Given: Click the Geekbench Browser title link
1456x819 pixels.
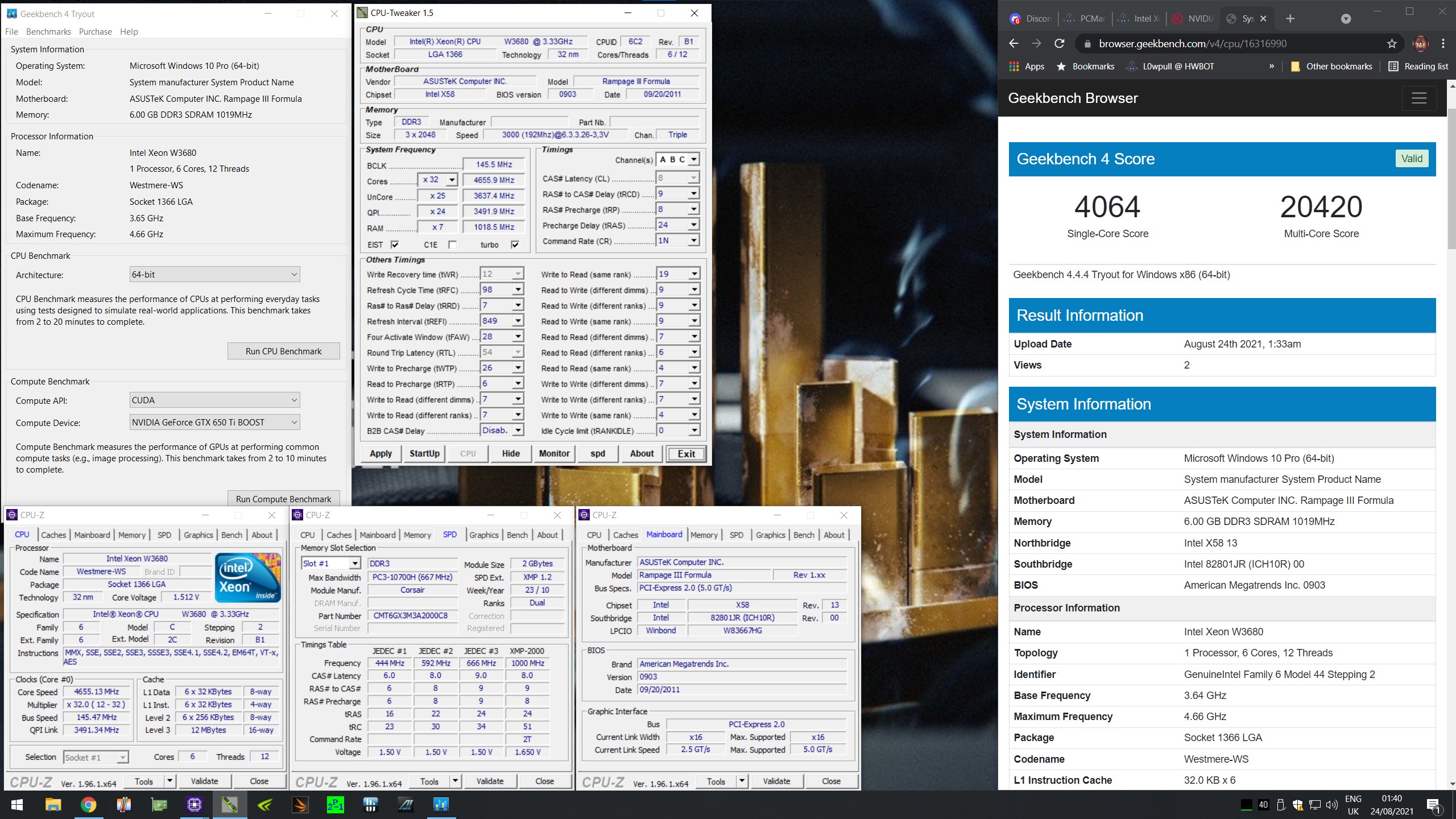Looking at the screenshot, I should (1073, 98).
